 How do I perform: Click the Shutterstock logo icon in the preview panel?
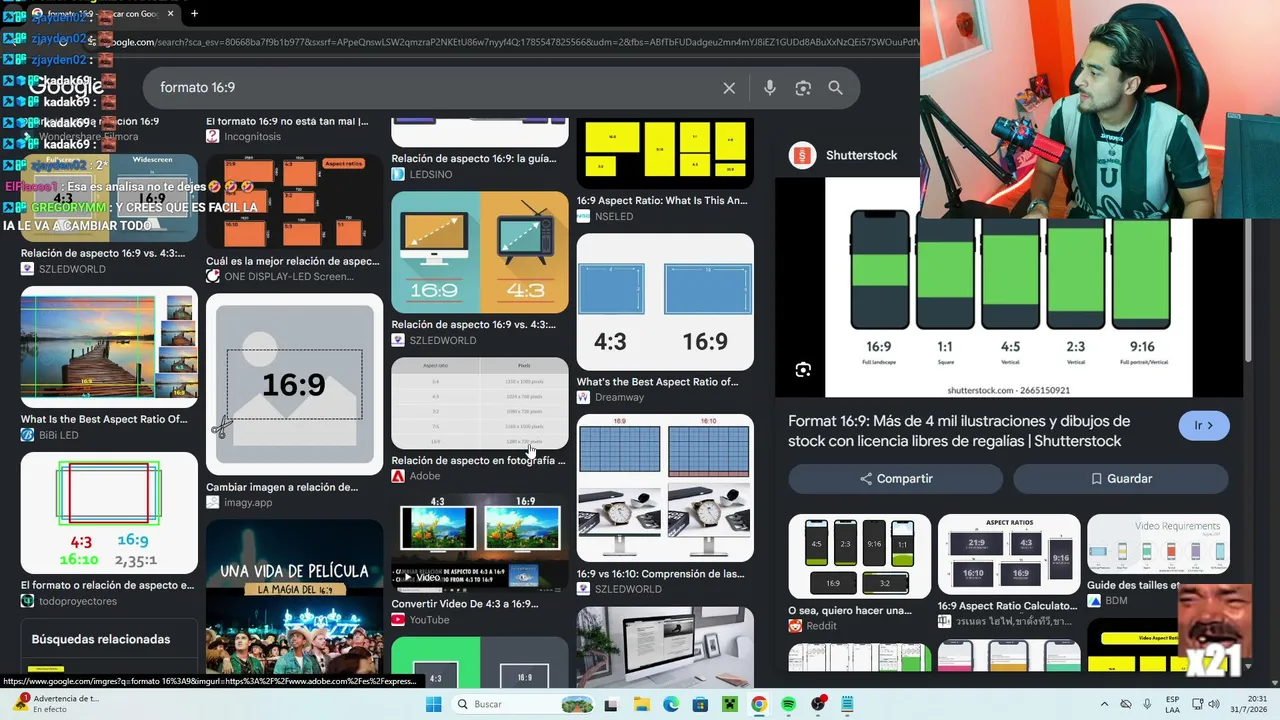pos(802,155)
